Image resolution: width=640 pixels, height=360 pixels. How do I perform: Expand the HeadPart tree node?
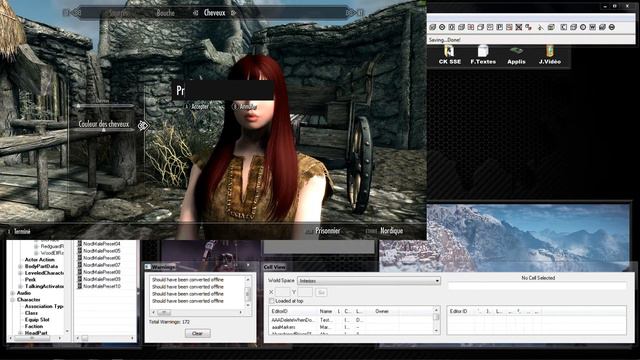point(20,333)
